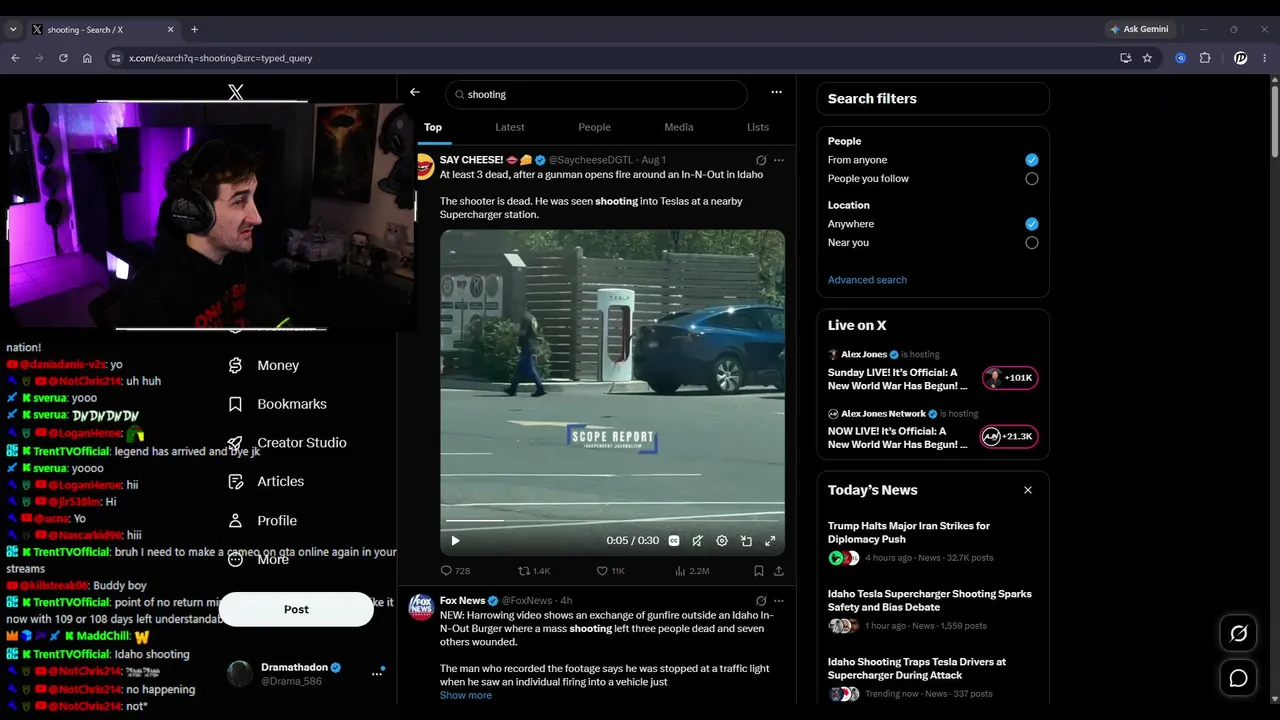
Task: Share the SAY CHEESE post
Action: (x=779, y=571)
